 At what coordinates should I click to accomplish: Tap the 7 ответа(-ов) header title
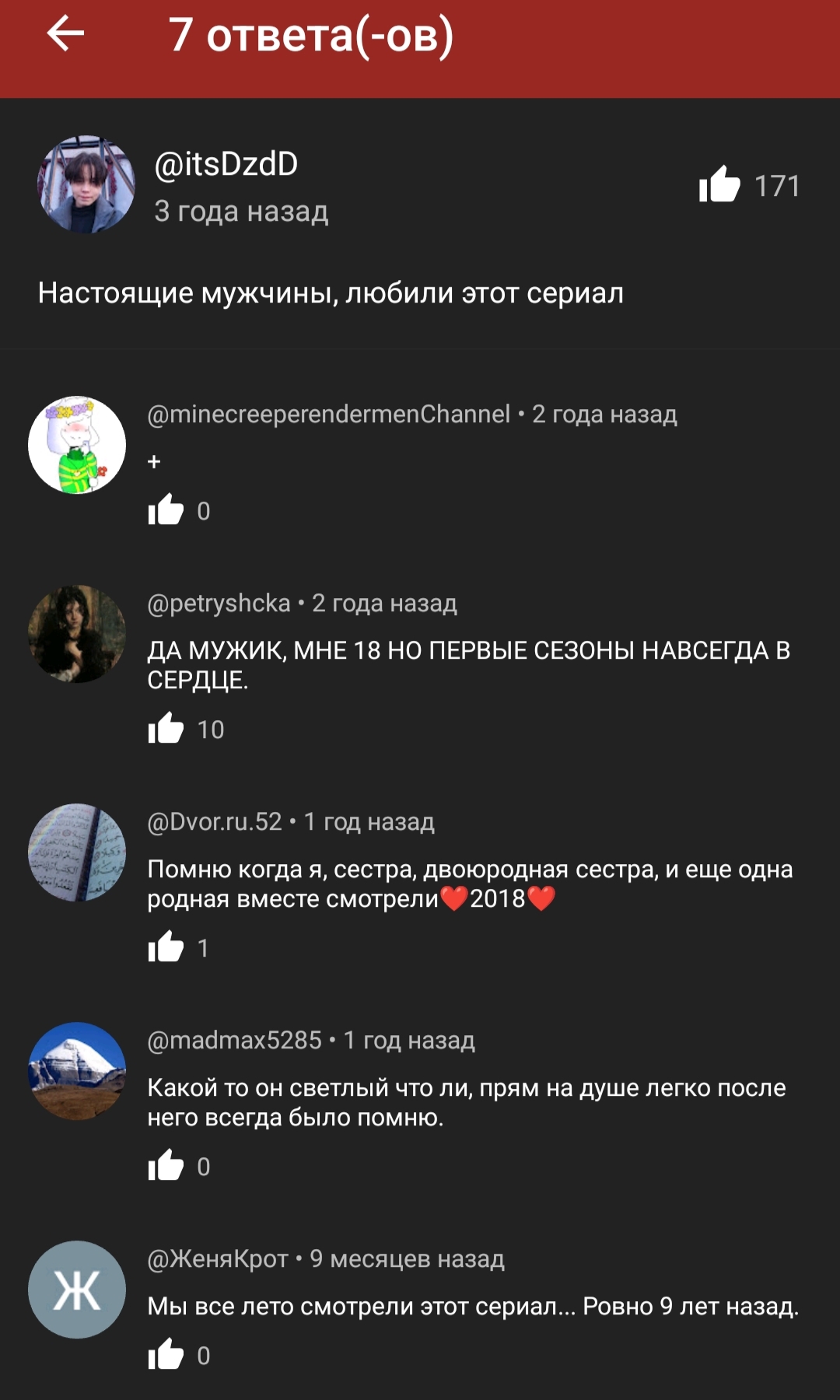[x=311, y=35]
